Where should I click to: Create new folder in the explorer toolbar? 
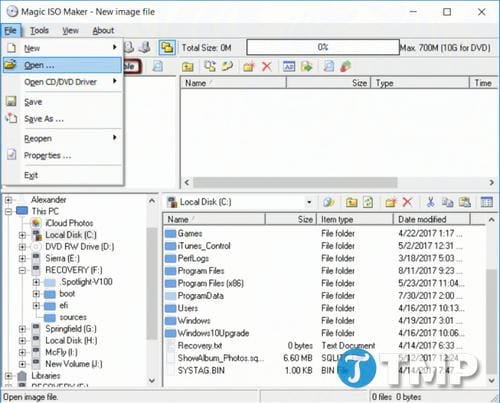click(391, 202)
